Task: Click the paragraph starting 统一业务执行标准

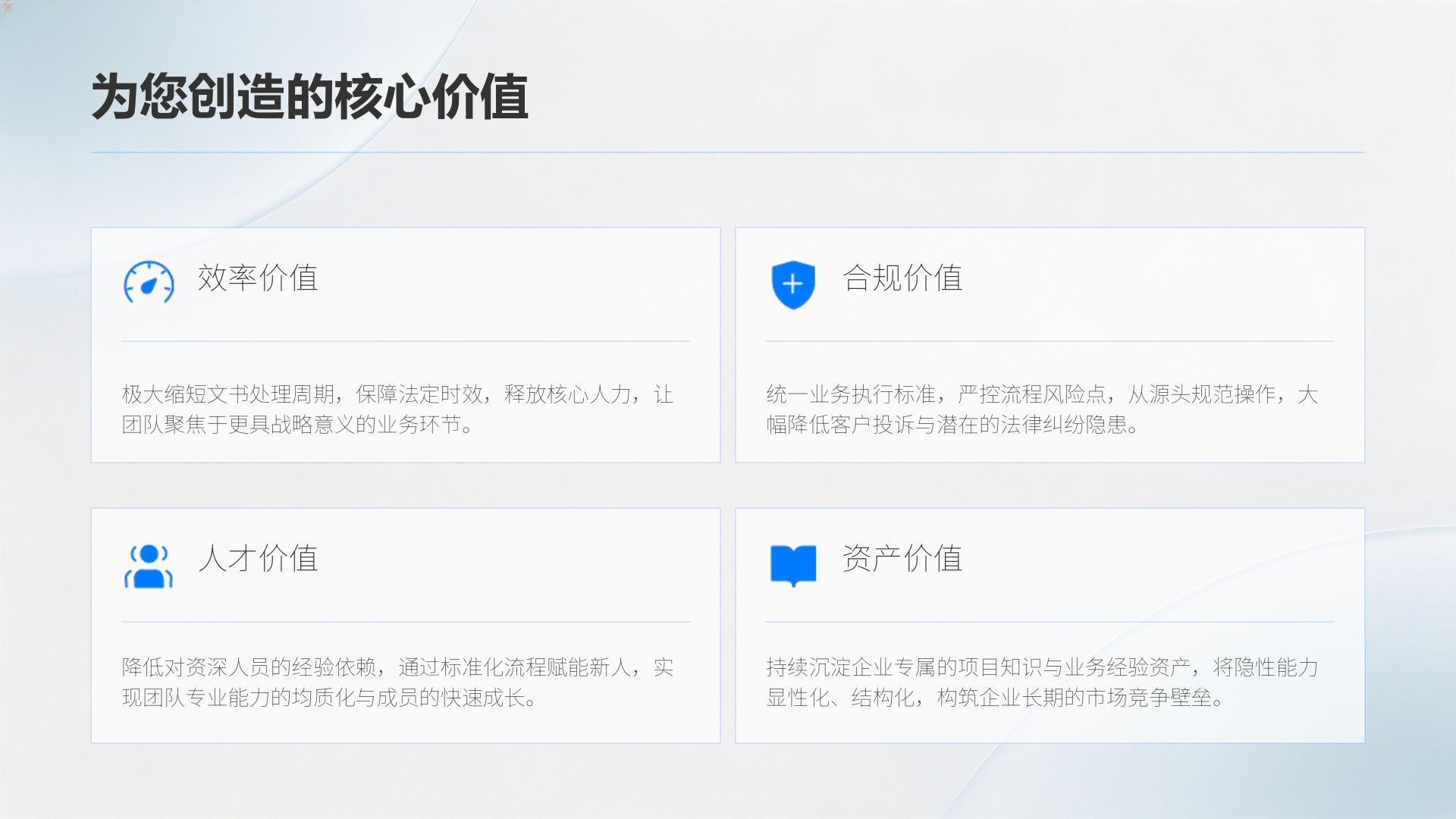Action: pos(1043,409)
